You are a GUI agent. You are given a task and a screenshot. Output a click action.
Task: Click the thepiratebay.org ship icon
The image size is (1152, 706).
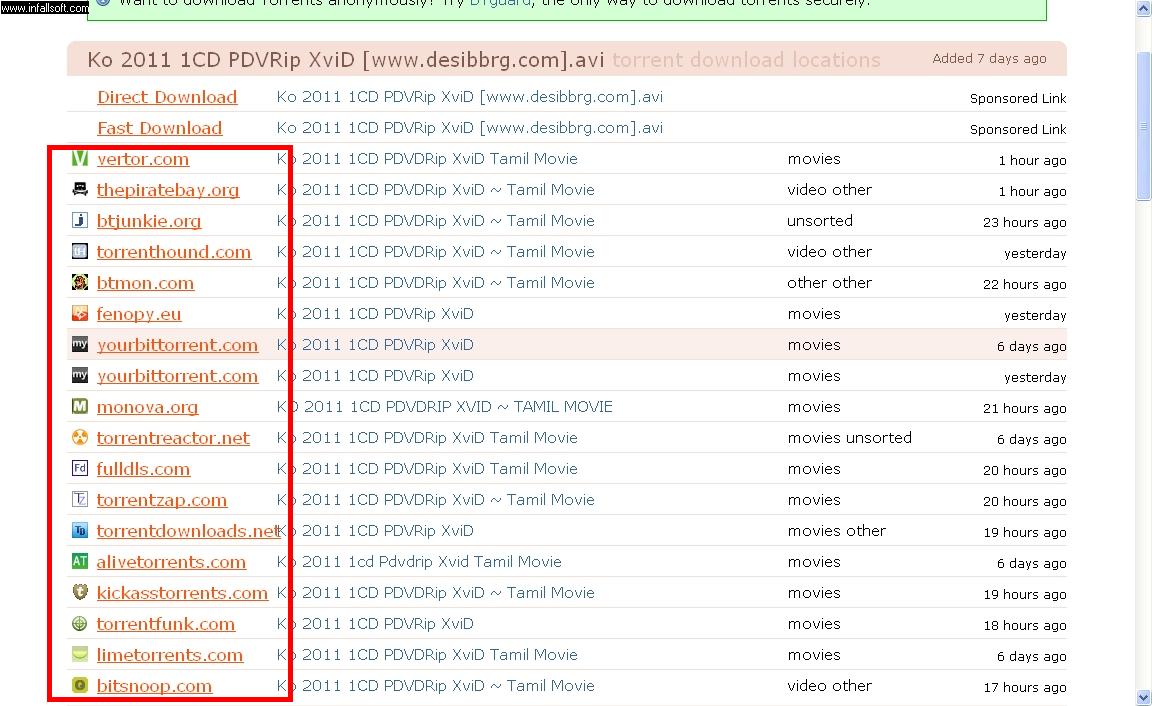coord(79,190)
